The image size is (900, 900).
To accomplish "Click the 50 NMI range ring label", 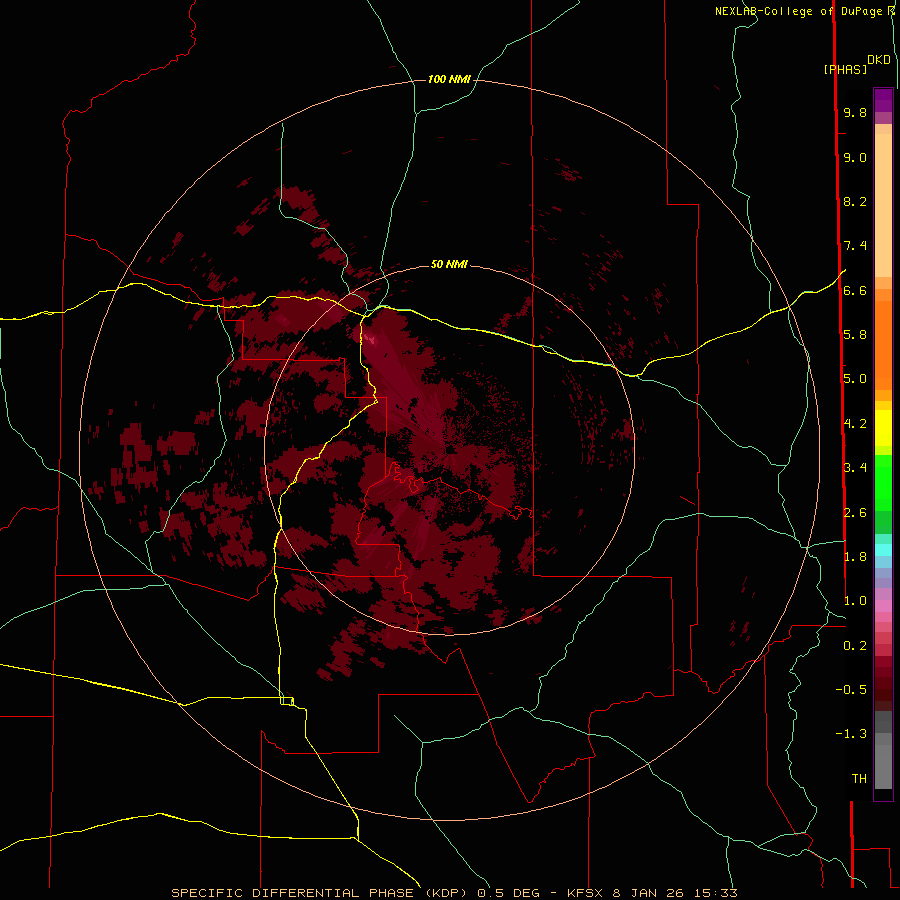I will 449,264.
